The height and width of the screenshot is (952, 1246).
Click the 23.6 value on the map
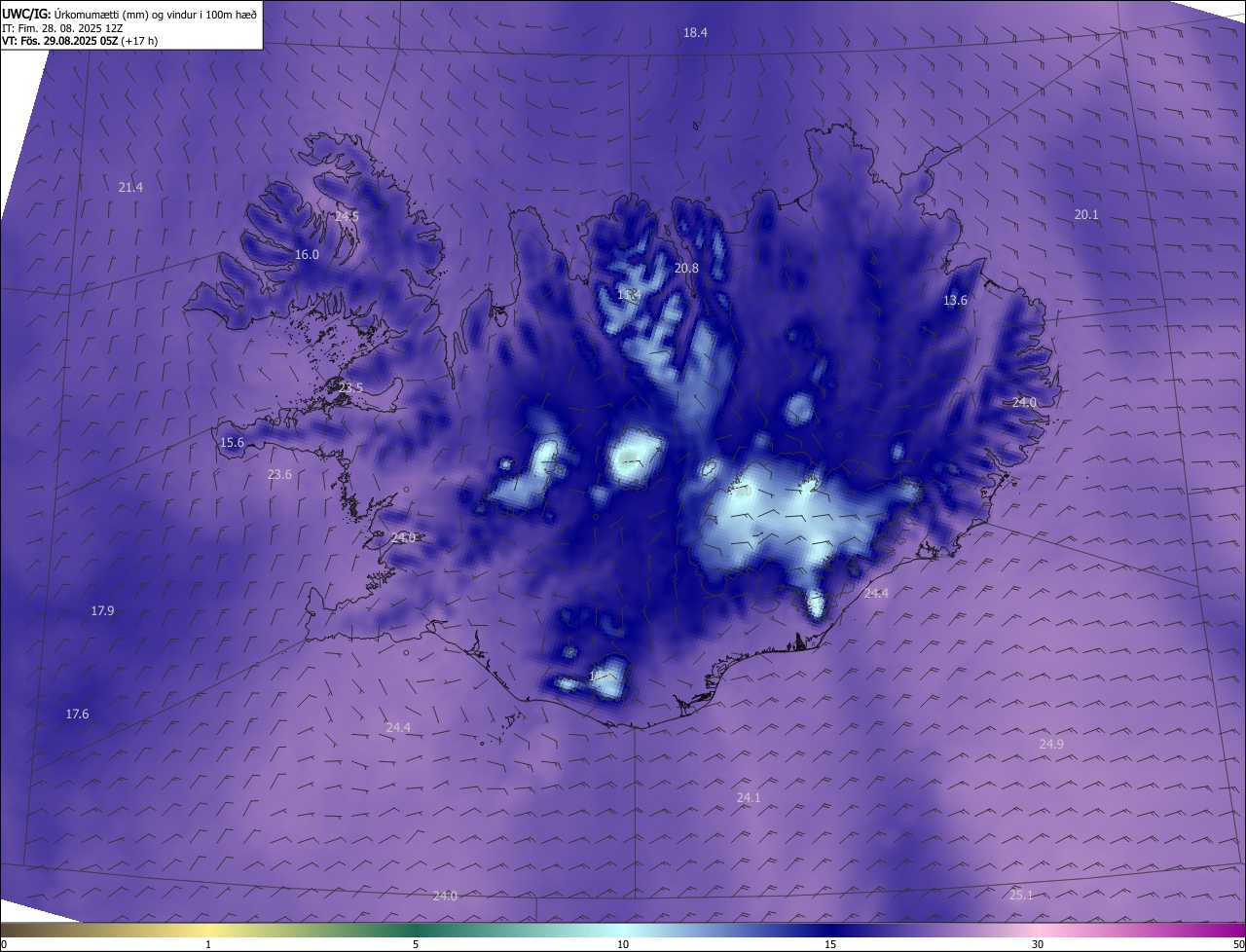[x=279, y=475]
